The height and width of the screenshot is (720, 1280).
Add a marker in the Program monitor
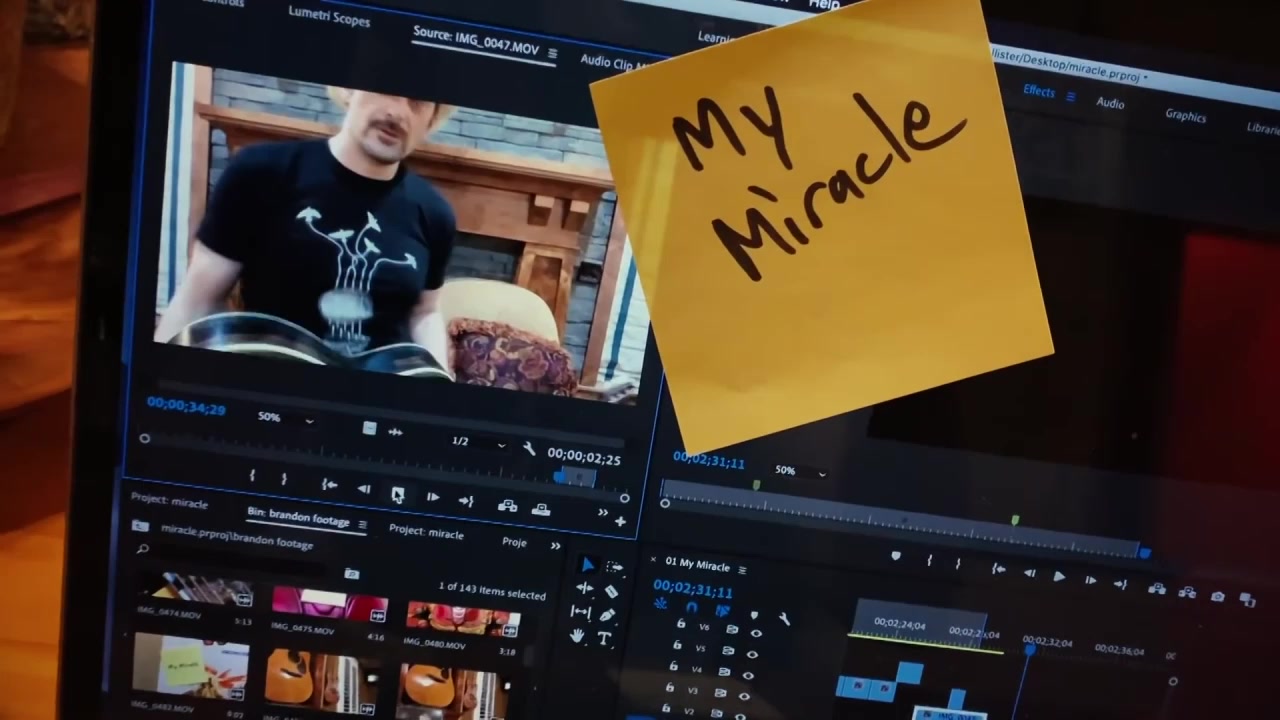click(896, 556)
